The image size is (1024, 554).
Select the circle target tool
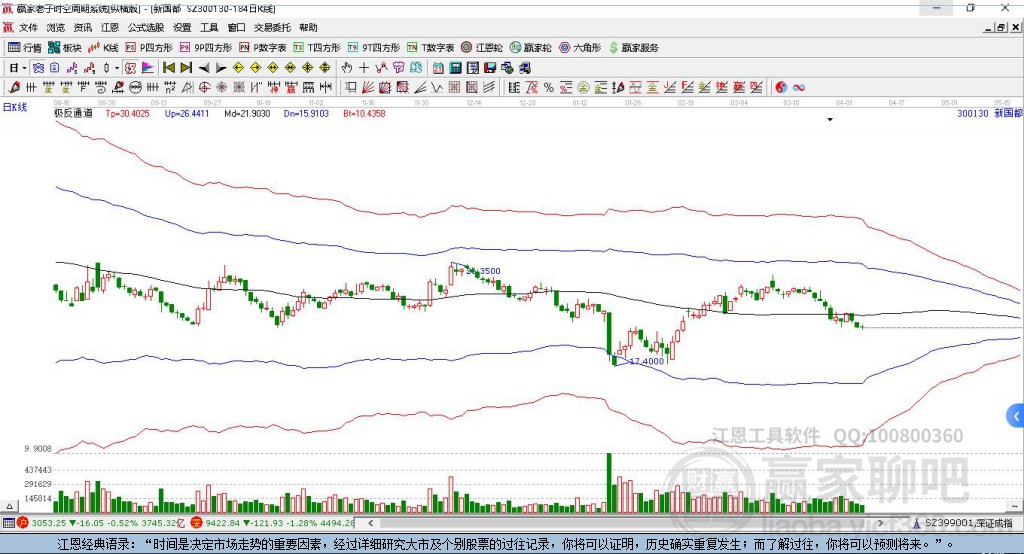click(204, 88)
